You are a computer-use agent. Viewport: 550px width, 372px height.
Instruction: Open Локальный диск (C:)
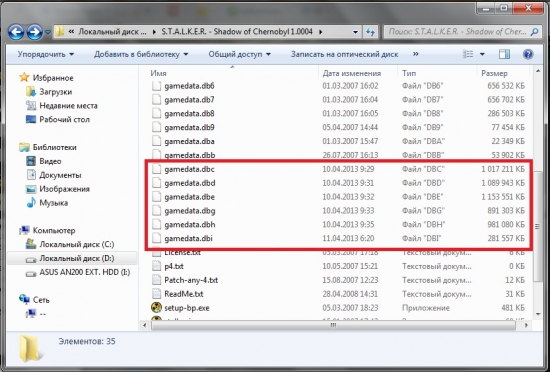point(70,244)
